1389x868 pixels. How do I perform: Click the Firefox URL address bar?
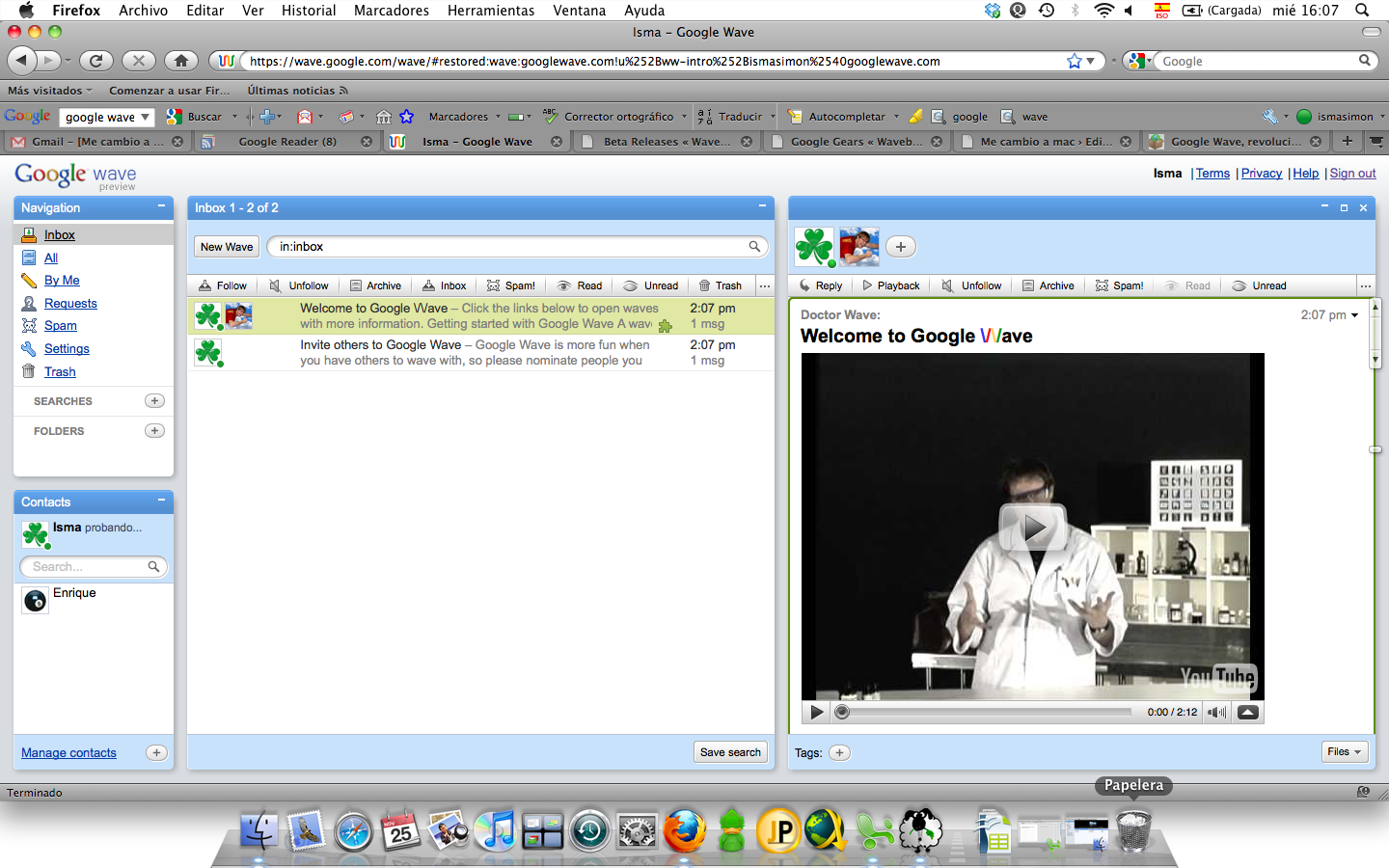tap(656, 61)
